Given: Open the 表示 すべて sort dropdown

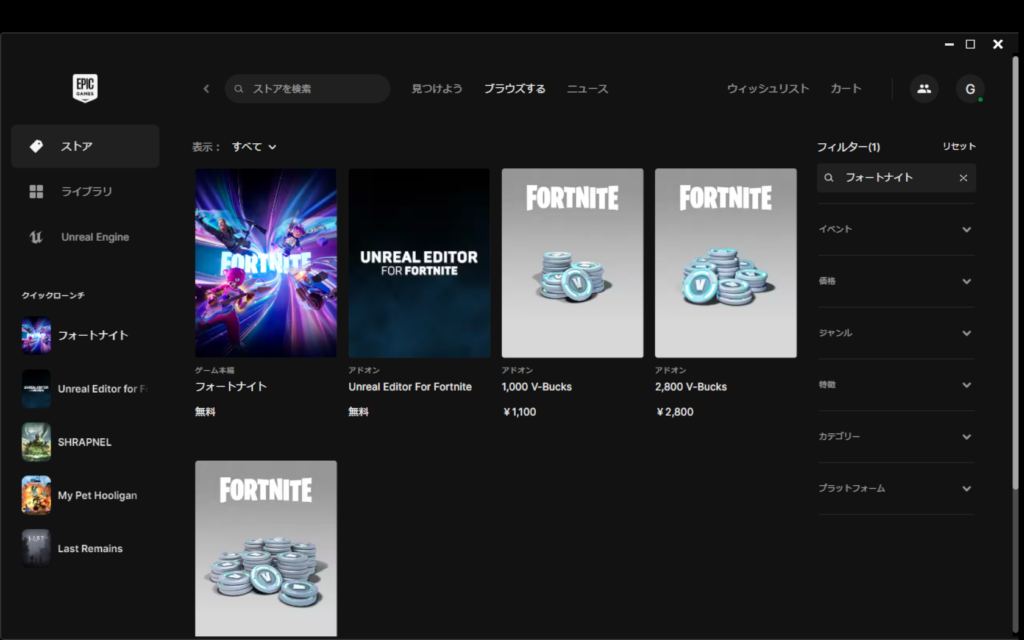Looking at the screenshot, I should [254, 147].
